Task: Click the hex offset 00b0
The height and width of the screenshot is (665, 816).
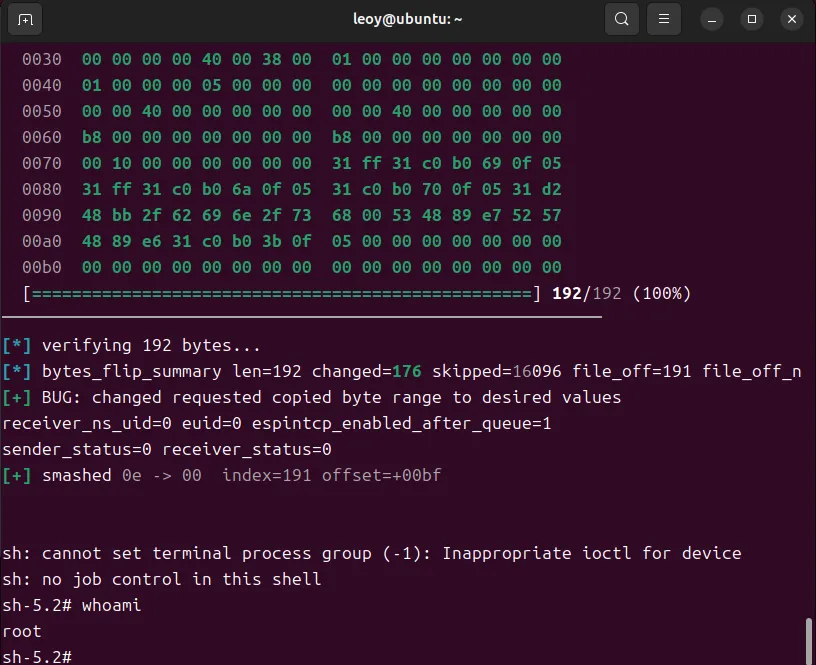Action: click(42, 267)
